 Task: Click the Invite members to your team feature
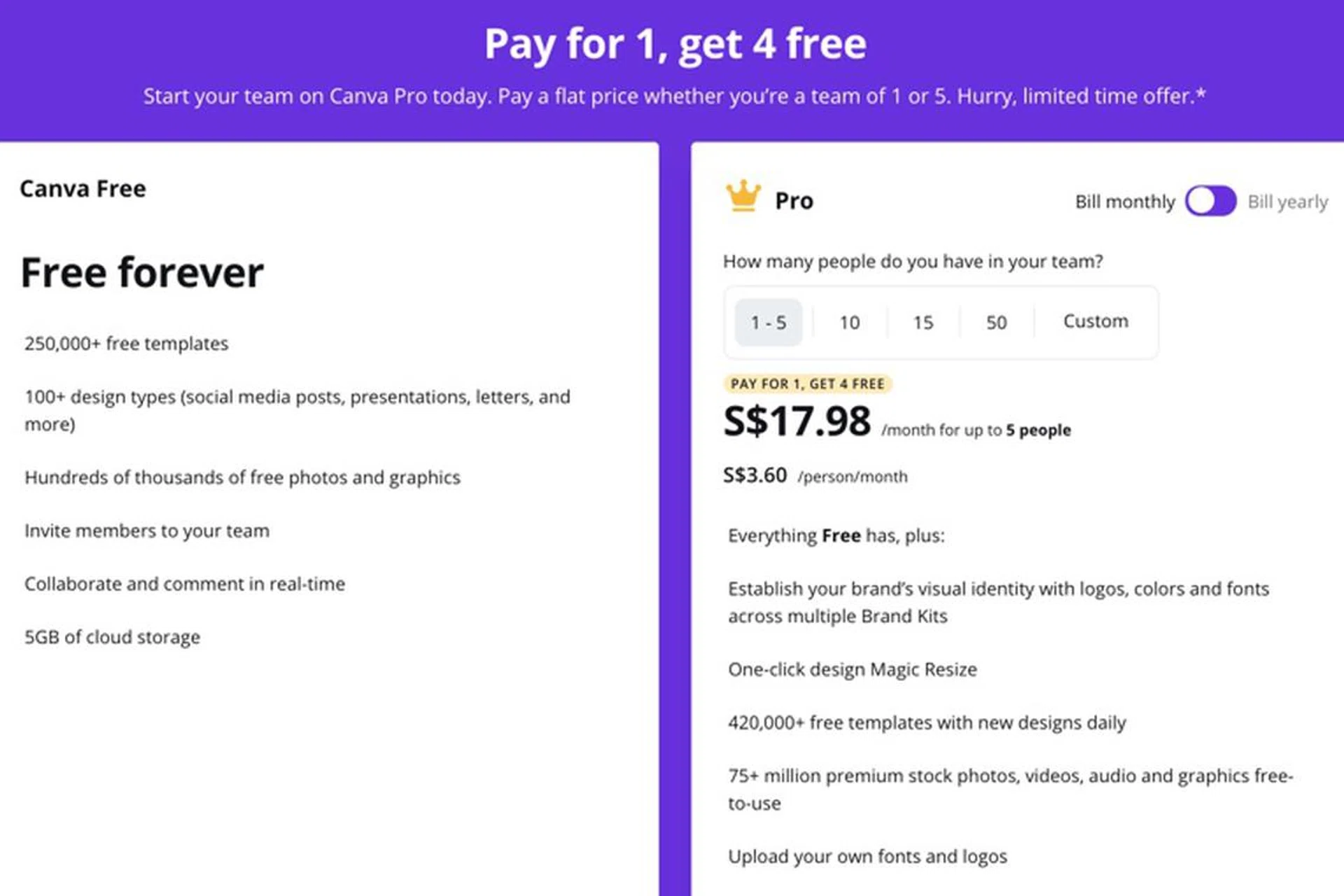[x=146, y=531]
